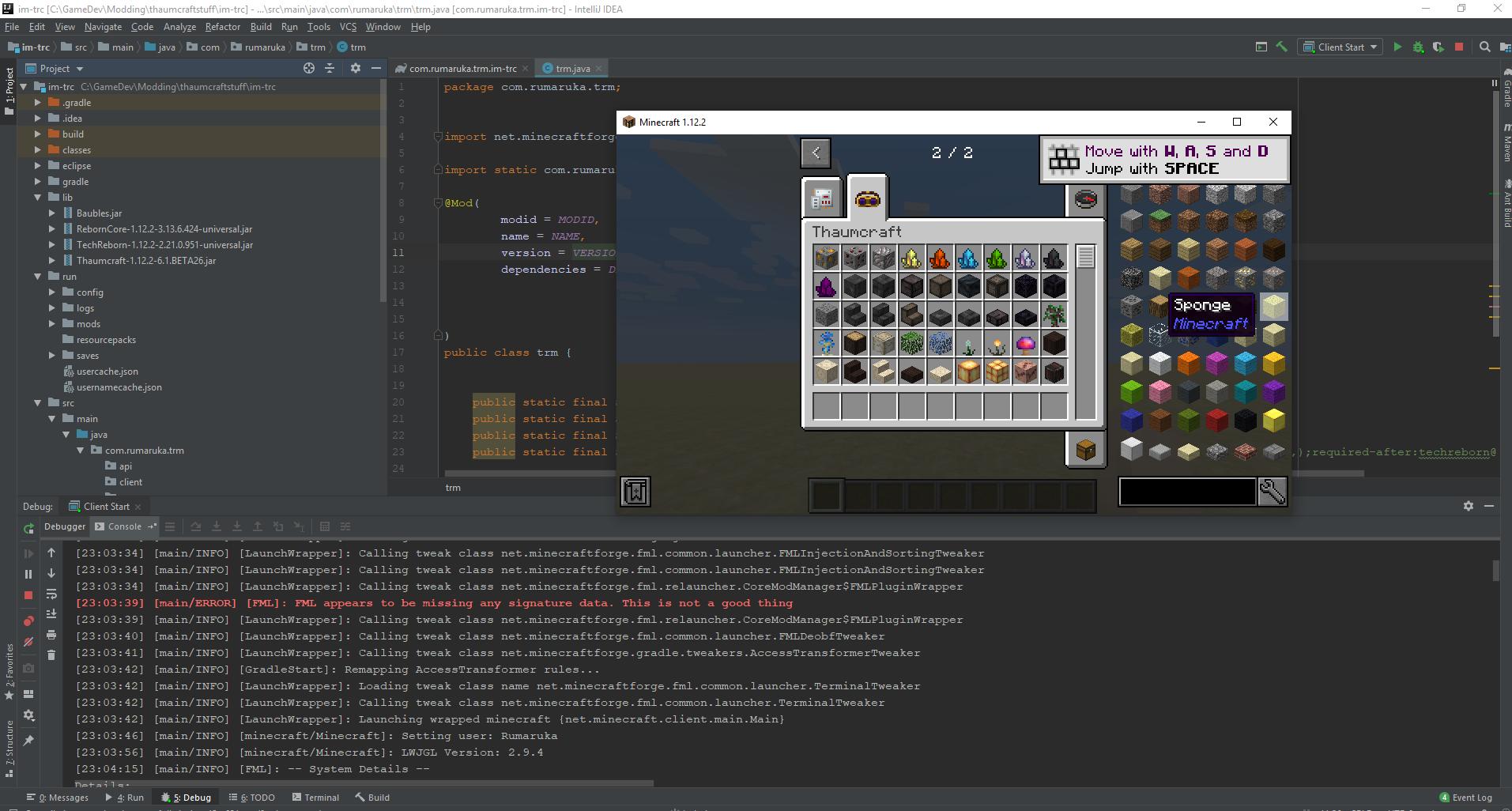The image size is (1512, 811).
Task: Open Event Log
Action: tap(1465, 798)
